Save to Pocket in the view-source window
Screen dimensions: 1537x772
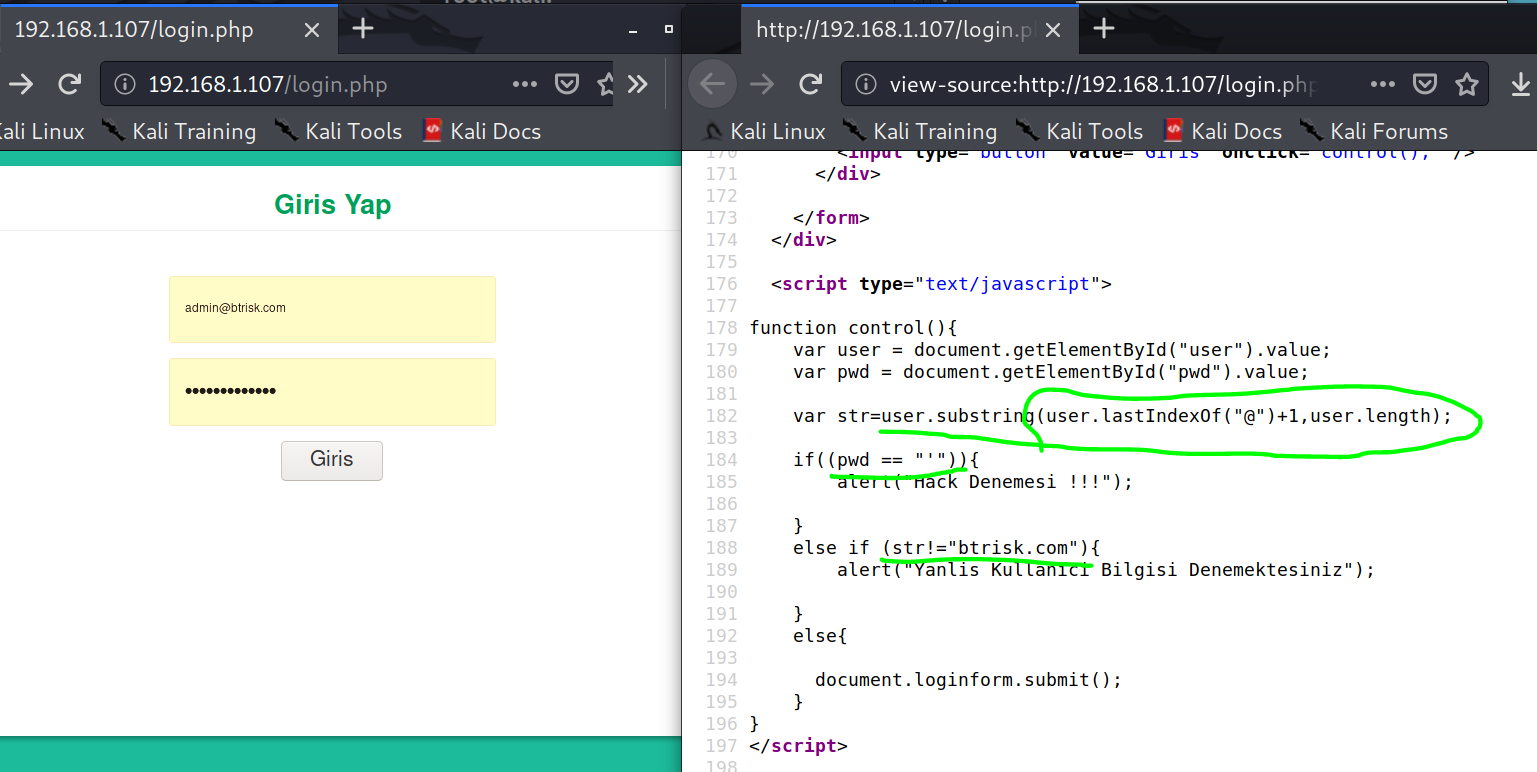pos(1424,85)
